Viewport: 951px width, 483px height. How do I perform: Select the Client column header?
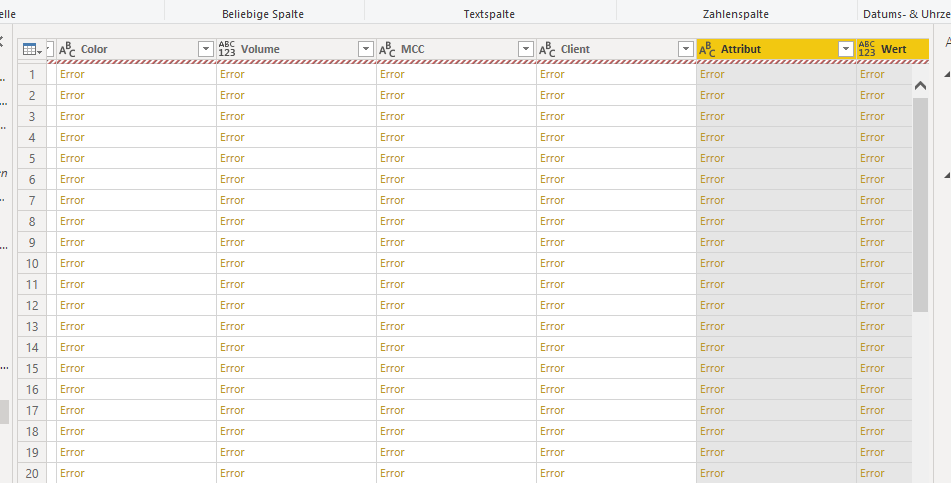[617, 49]
